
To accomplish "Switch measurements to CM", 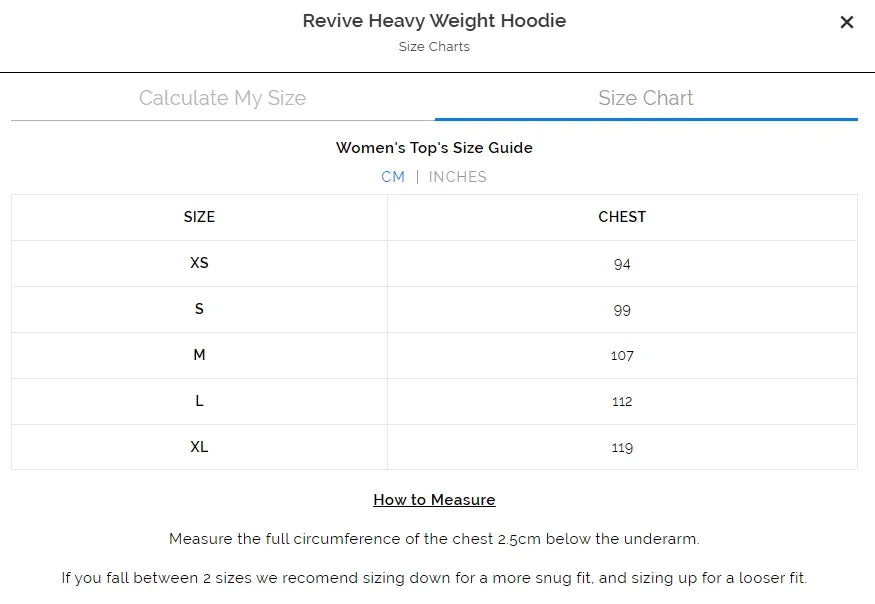I will [x=393, y=177].
